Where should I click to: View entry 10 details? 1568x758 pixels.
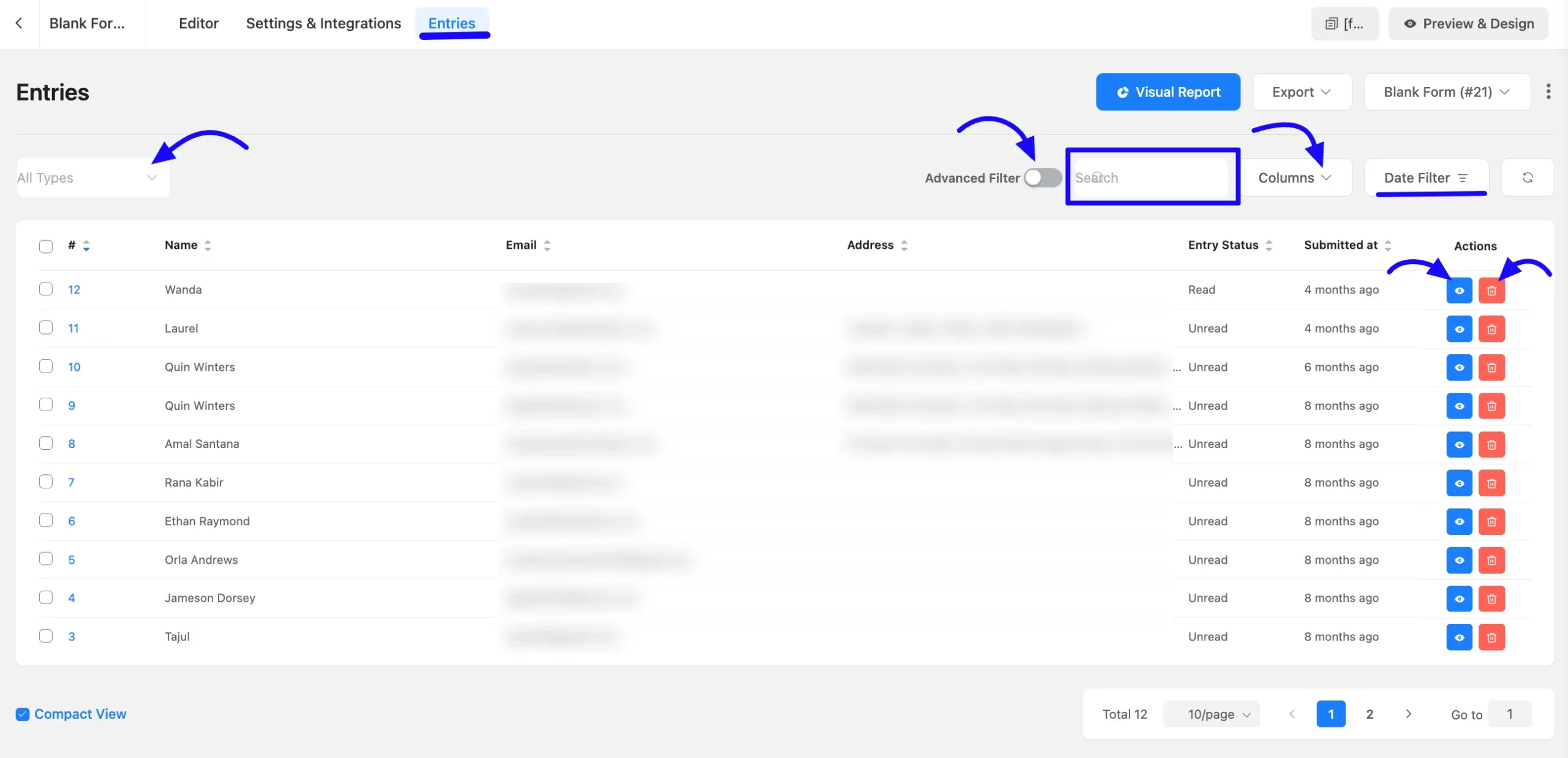click(1459, 368)
